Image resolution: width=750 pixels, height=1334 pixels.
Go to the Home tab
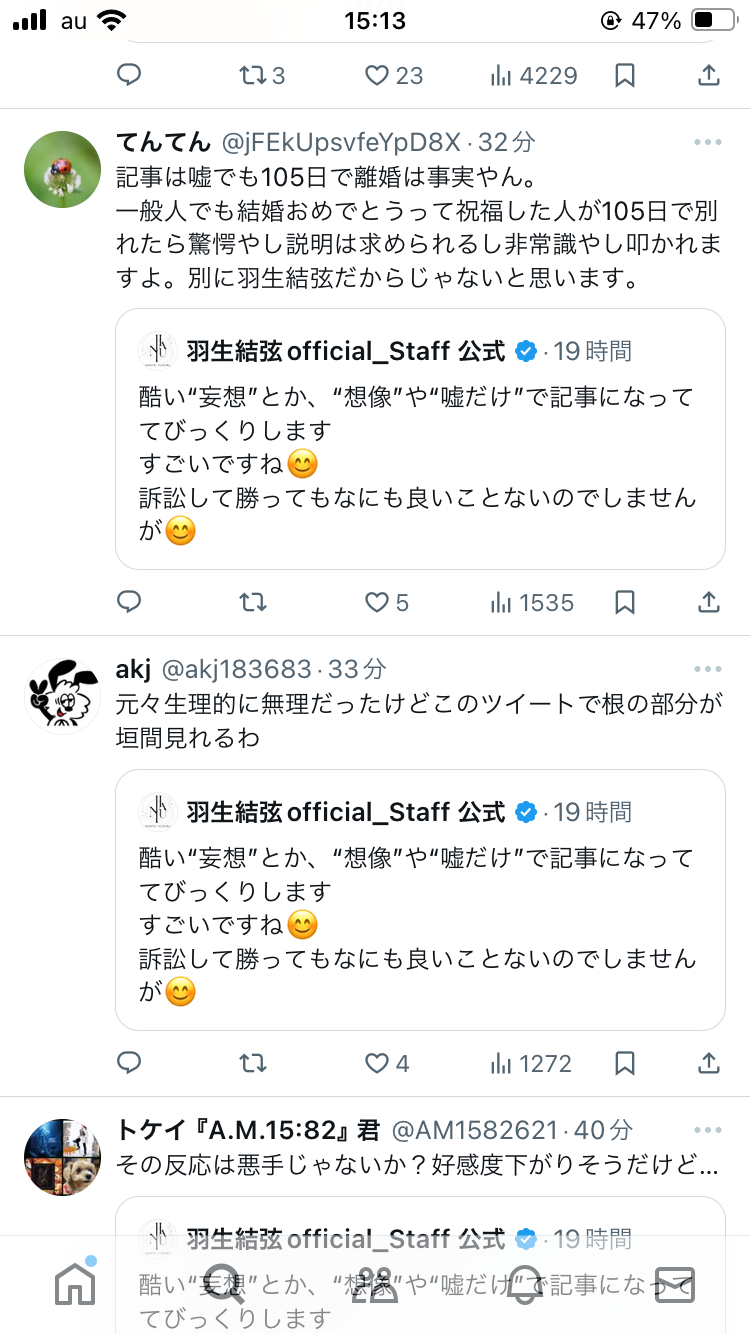click(75, 1283)
